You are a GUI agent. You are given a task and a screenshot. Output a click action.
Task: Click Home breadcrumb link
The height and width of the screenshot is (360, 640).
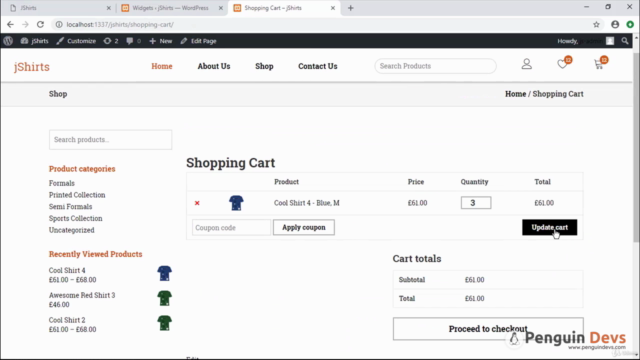tap(516, 94)
